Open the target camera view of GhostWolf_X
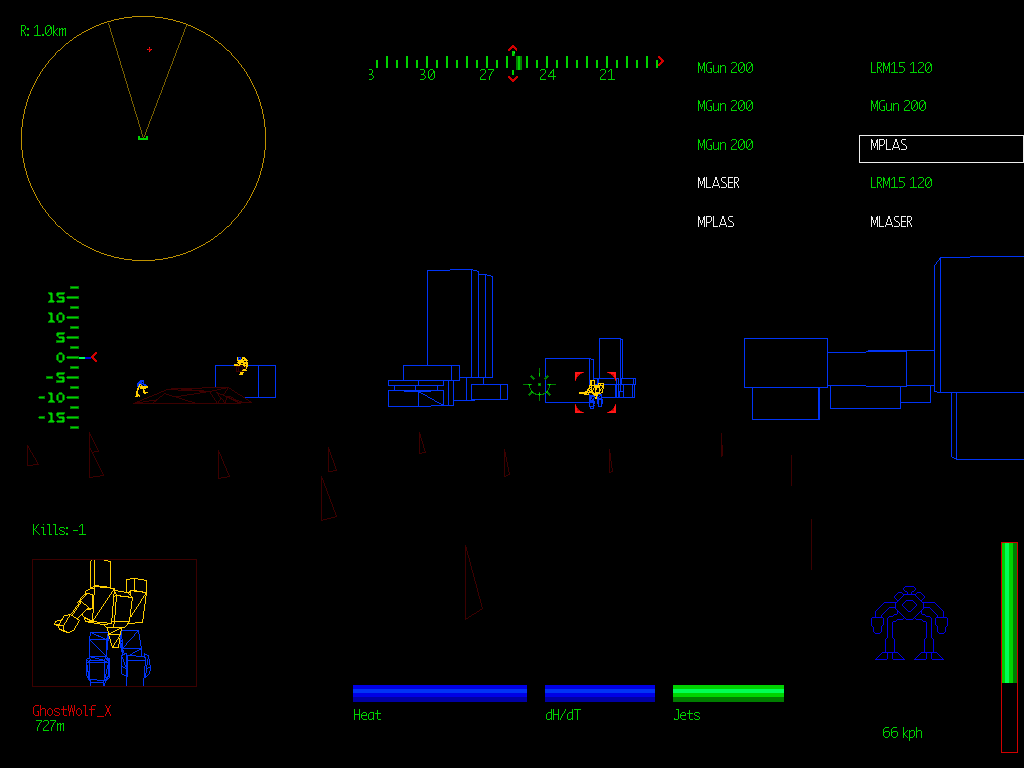Viewport: 1024px width, 768px height. (x=114, y=622)
